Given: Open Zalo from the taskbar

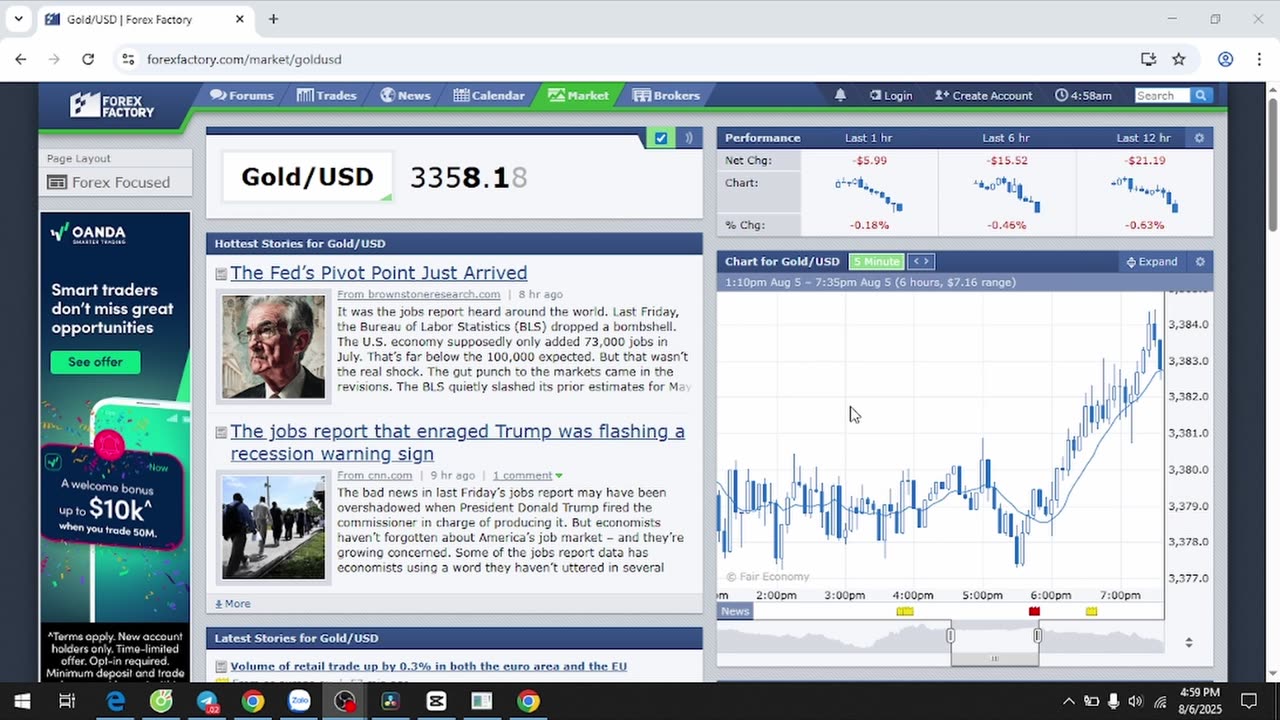Looking at the screenshot, I should [299, 701].
